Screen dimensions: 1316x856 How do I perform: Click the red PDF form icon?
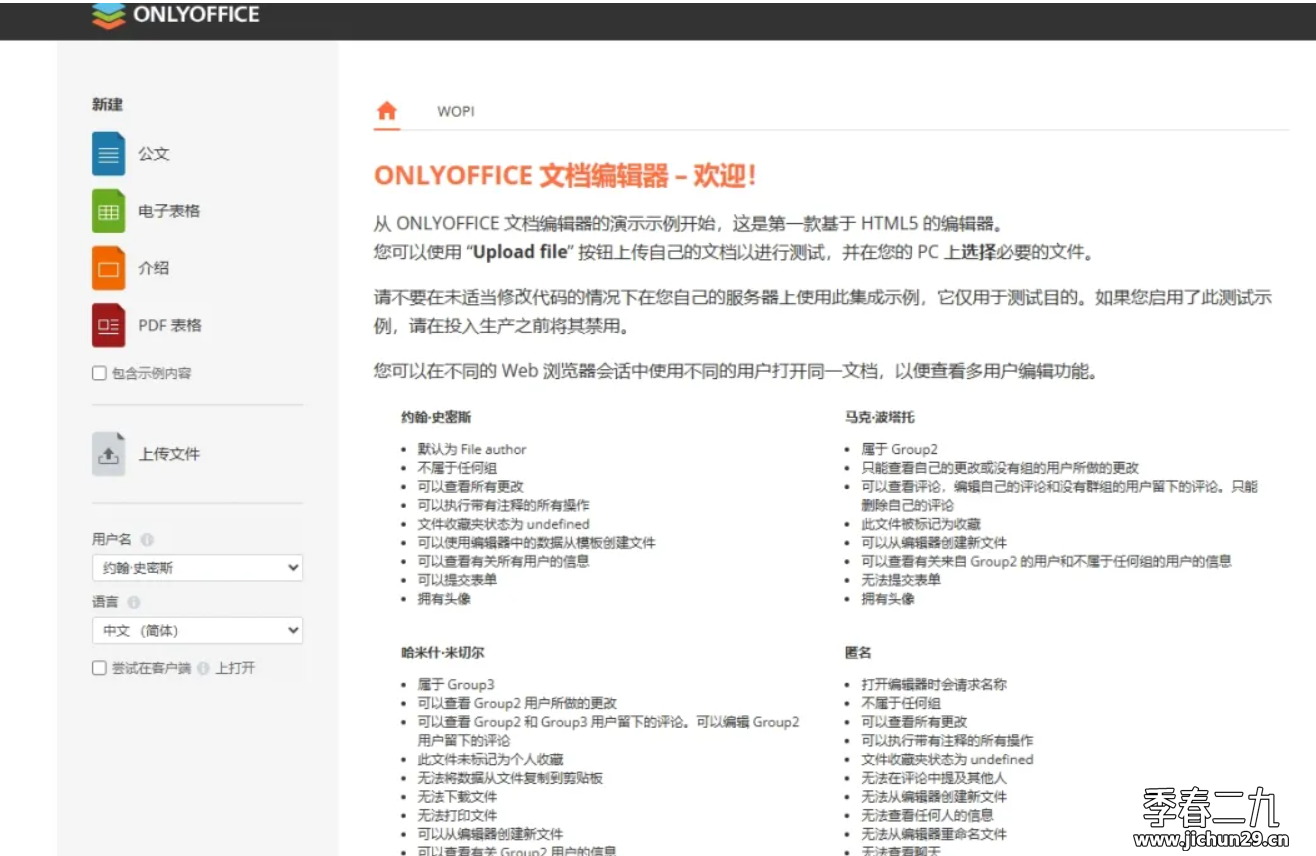[x=108, y=325]
